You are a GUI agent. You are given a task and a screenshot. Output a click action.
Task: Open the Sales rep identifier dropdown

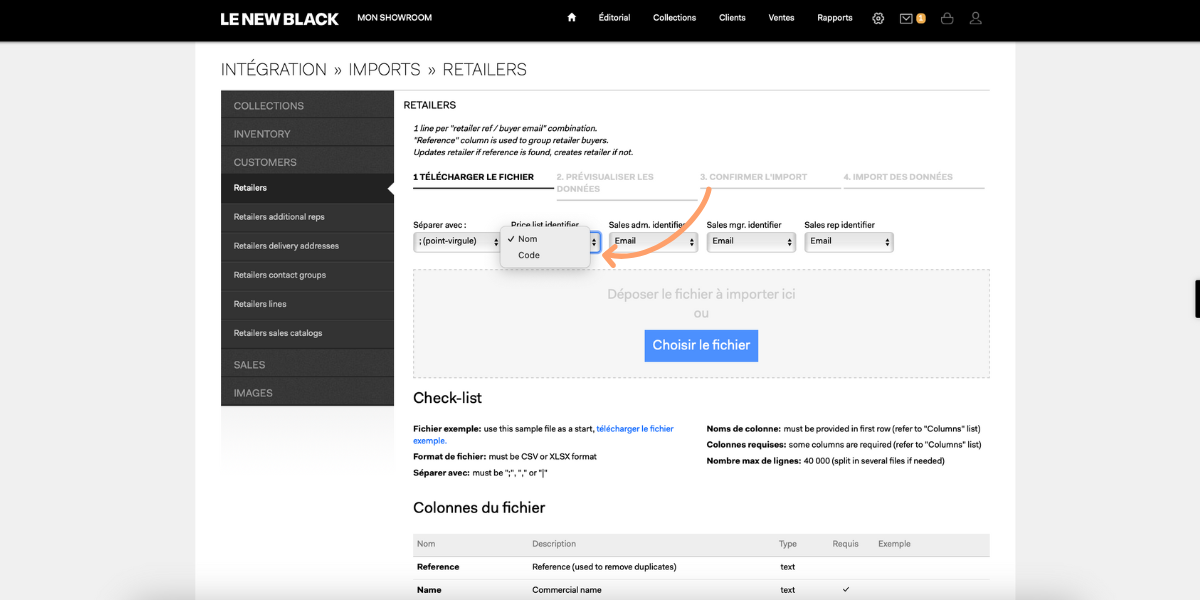849,241
